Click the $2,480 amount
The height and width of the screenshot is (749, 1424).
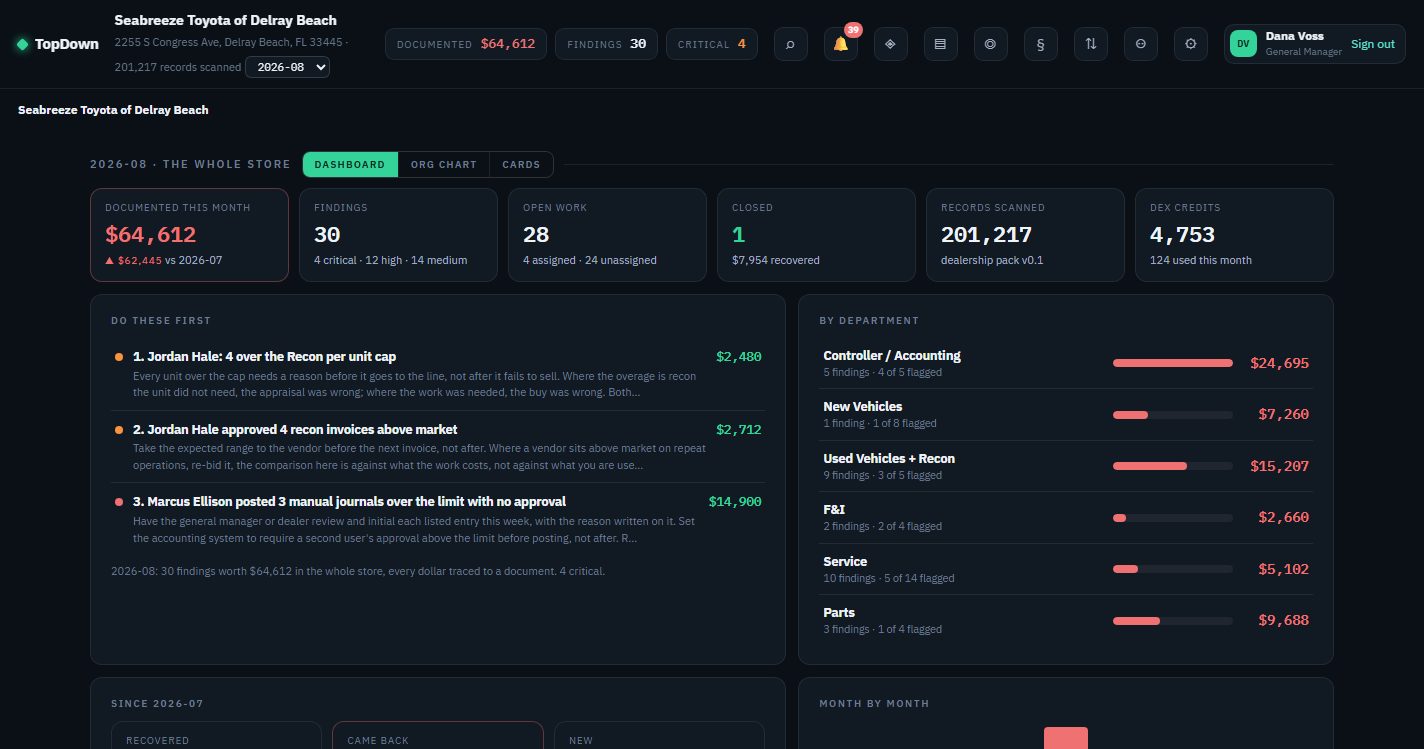point(738,356)
